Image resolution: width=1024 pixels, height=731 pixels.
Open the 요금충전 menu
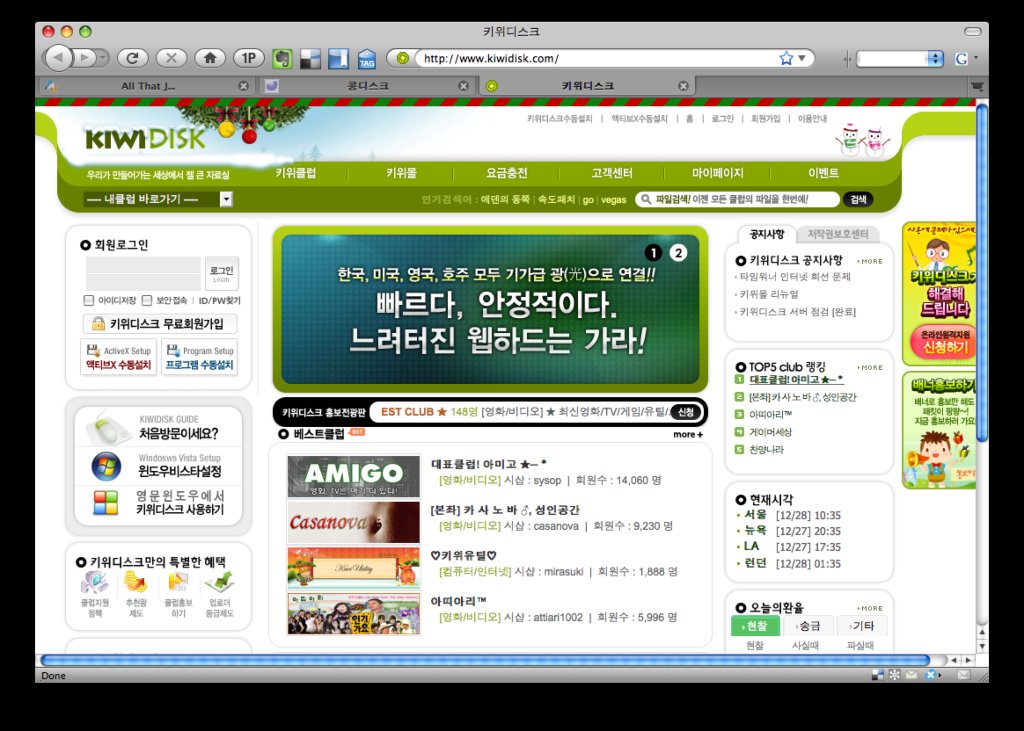(507, 173)
